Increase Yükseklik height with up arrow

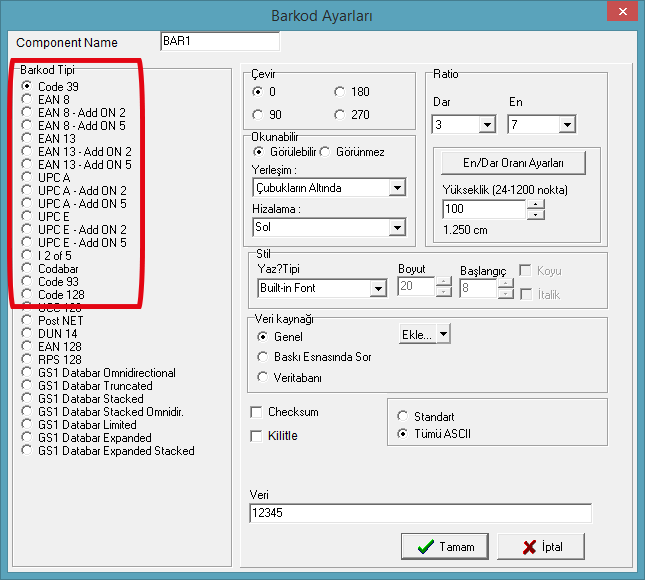(x=537, y=205)
